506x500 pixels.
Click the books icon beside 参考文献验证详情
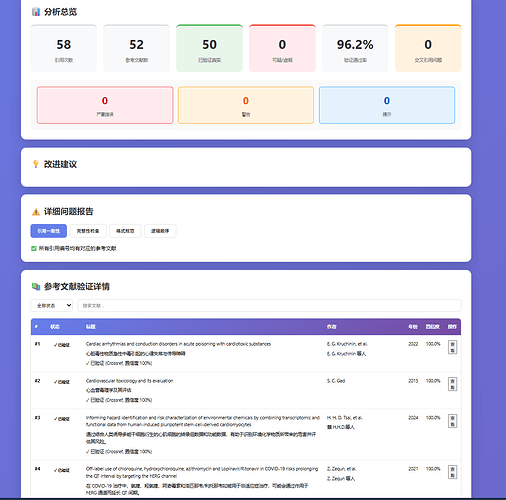point(36,286)
